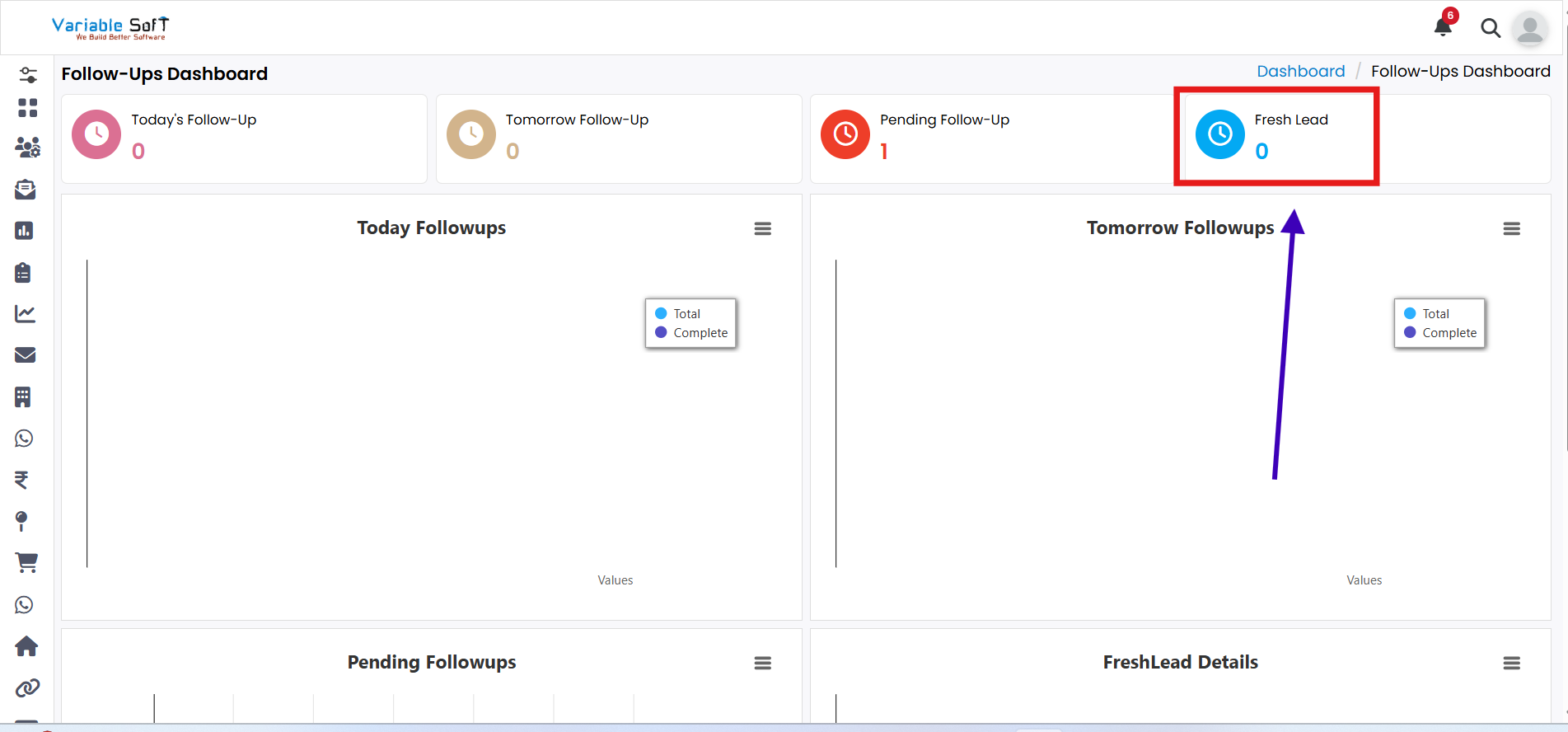Open the dashboard grid icon in sidebar

(27, 108)
